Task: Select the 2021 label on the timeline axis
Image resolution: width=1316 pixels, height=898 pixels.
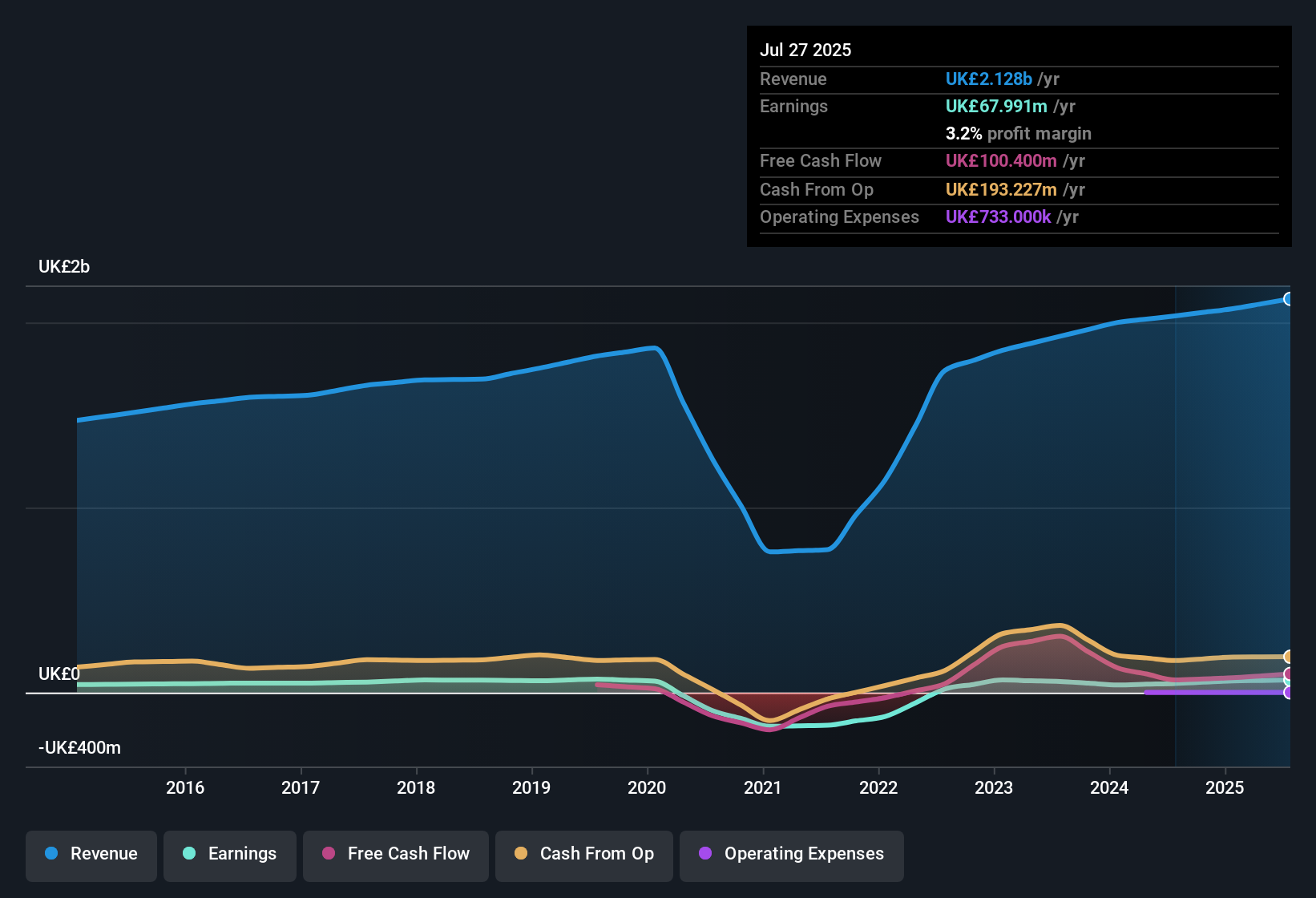Action: coord(762,788)
